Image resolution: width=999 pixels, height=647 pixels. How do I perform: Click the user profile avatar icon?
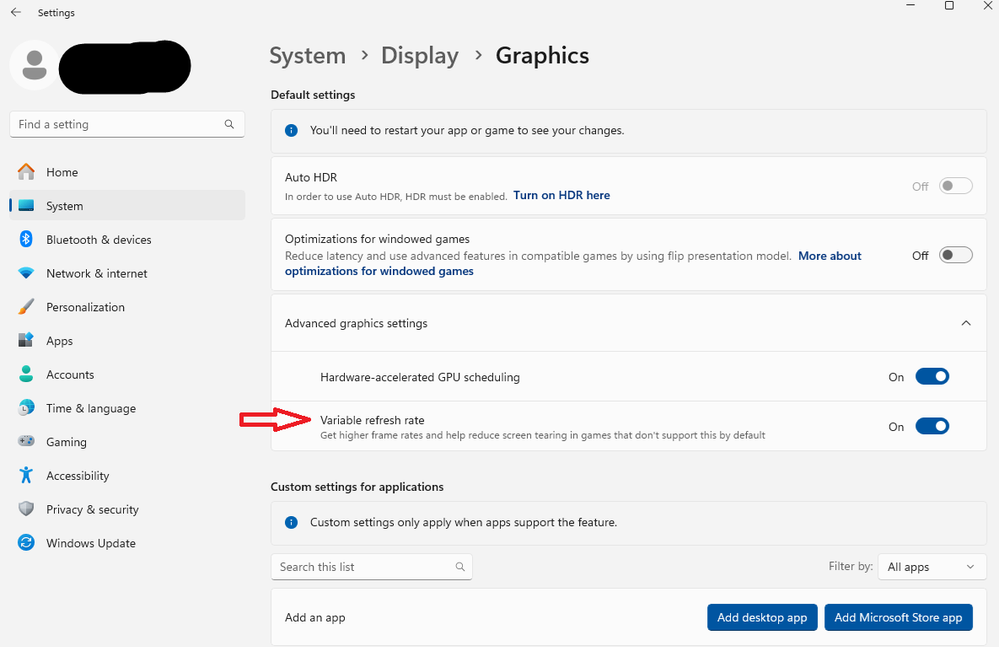coord(34,65)
